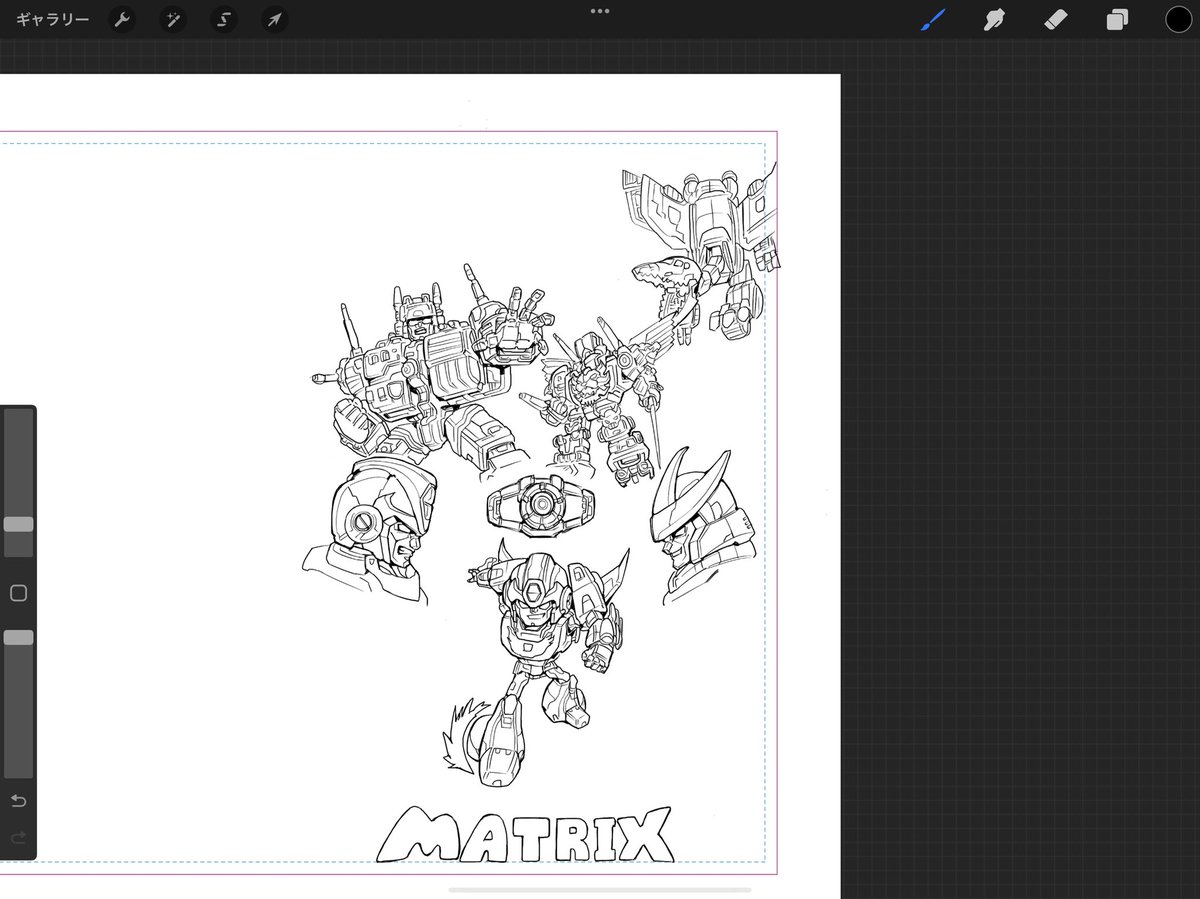Tap the three-dot multitasking menu at top
The image size is (1200, 899).
tap(600, 11)
